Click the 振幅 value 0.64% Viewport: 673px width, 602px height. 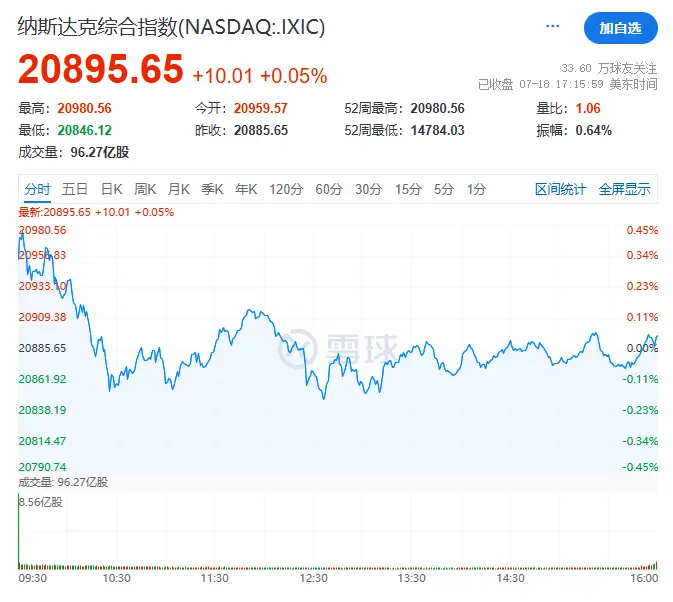[594, 130]
